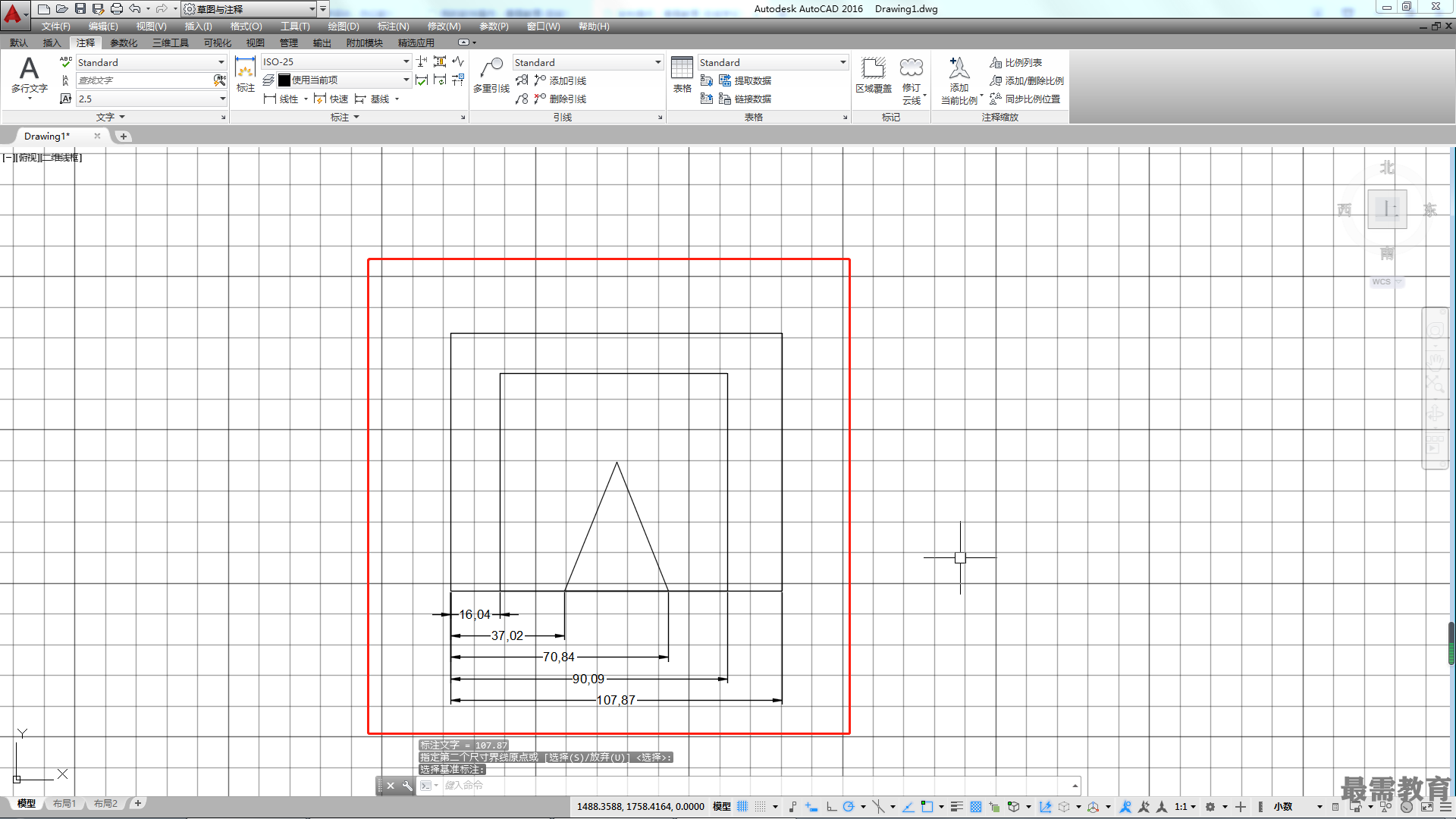The height and width of the screenshot is (819, 1456).
Task: Toggle dynamic input in status bar
Action: [811, 807]
